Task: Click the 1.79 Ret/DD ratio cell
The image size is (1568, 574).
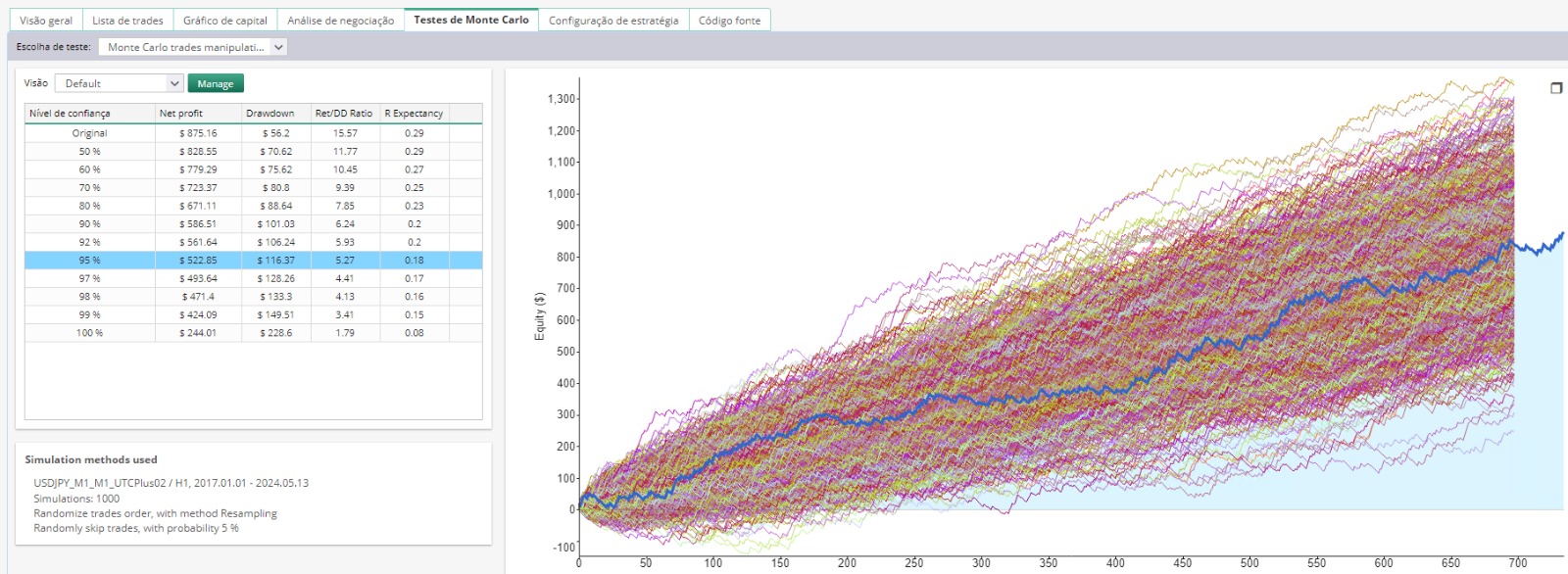Action: (x=345, y=333)
